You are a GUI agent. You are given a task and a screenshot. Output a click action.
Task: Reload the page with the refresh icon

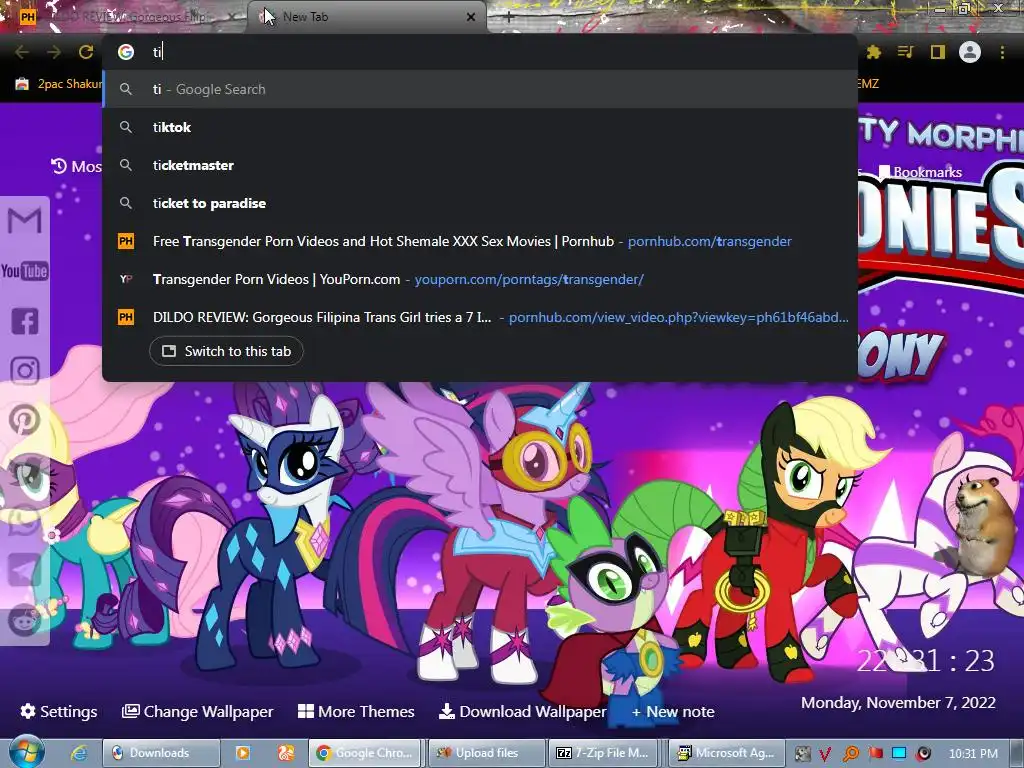click(86, 52)
